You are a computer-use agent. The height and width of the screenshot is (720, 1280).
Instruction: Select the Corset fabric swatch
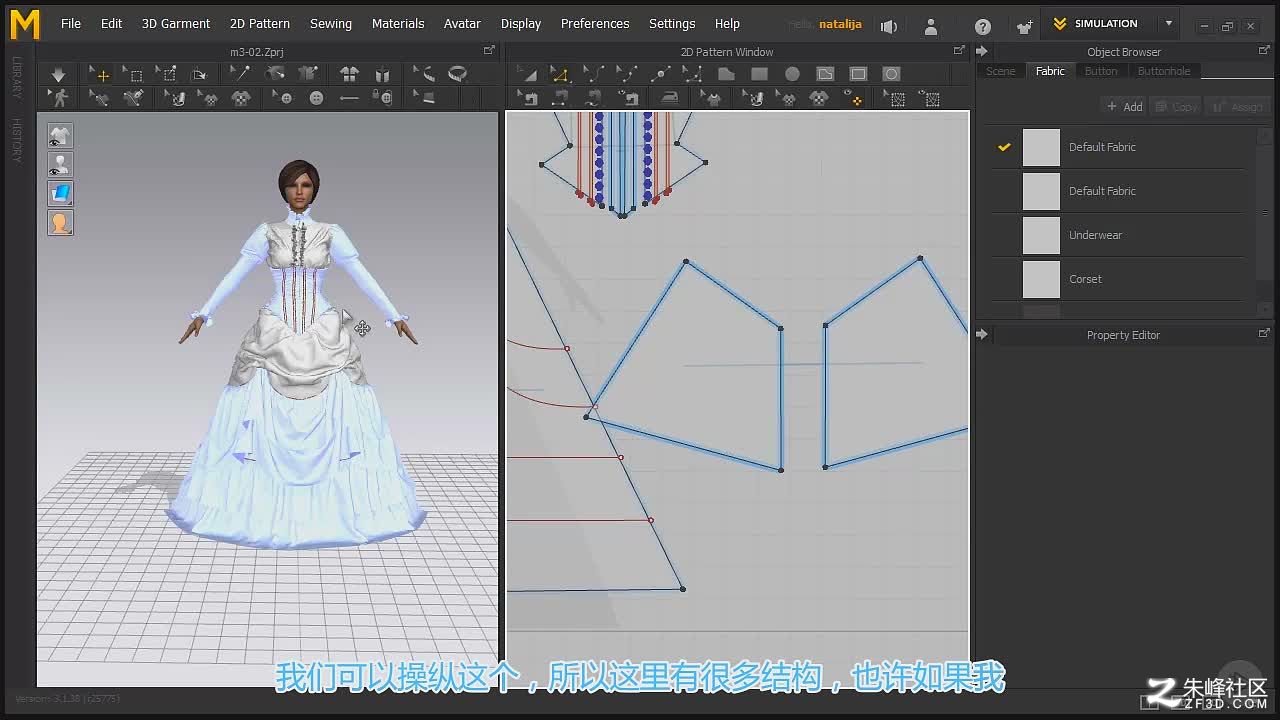click(x=1041, y=279)
